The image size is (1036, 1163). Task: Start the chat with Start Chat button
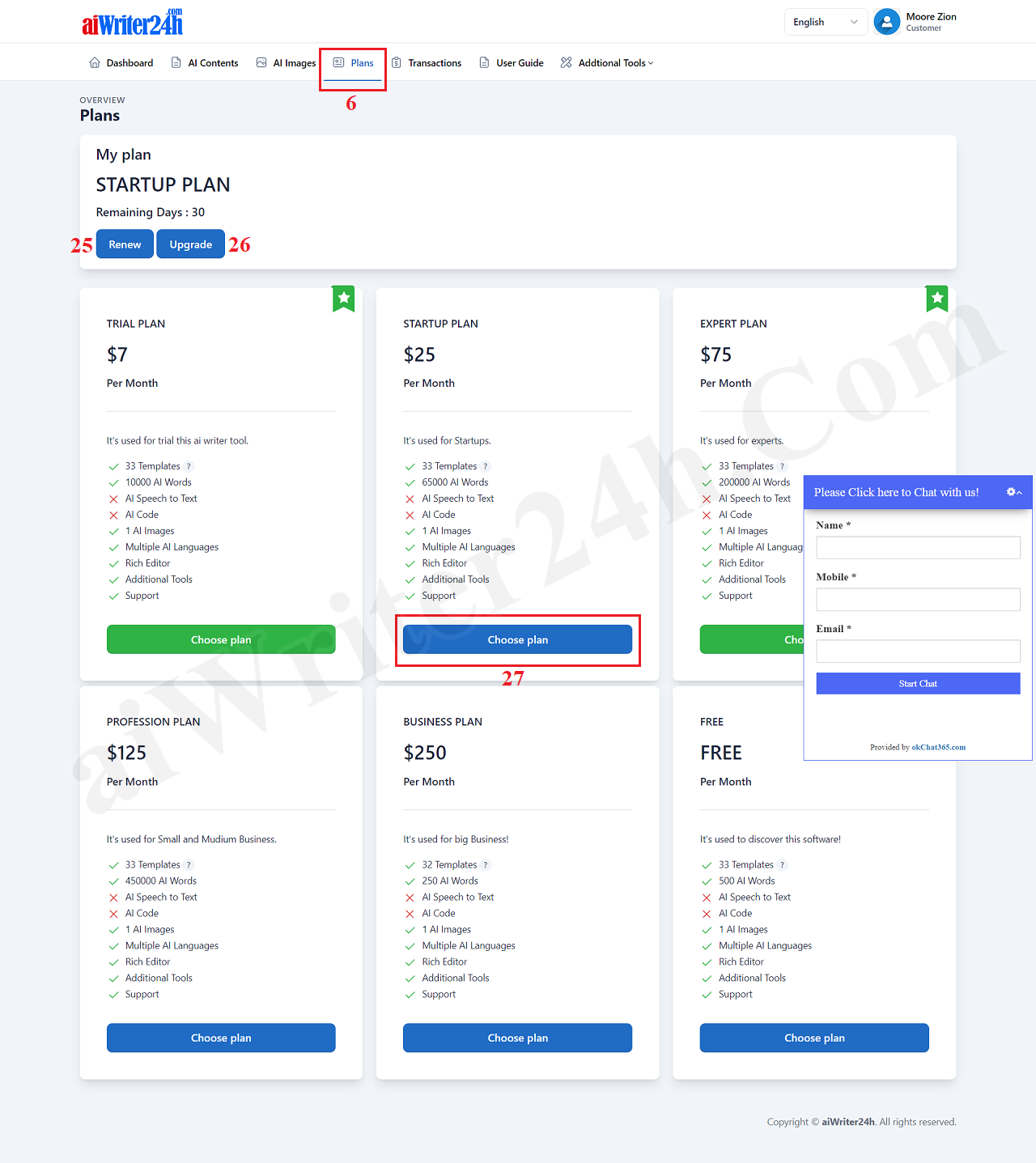(918, 684)
